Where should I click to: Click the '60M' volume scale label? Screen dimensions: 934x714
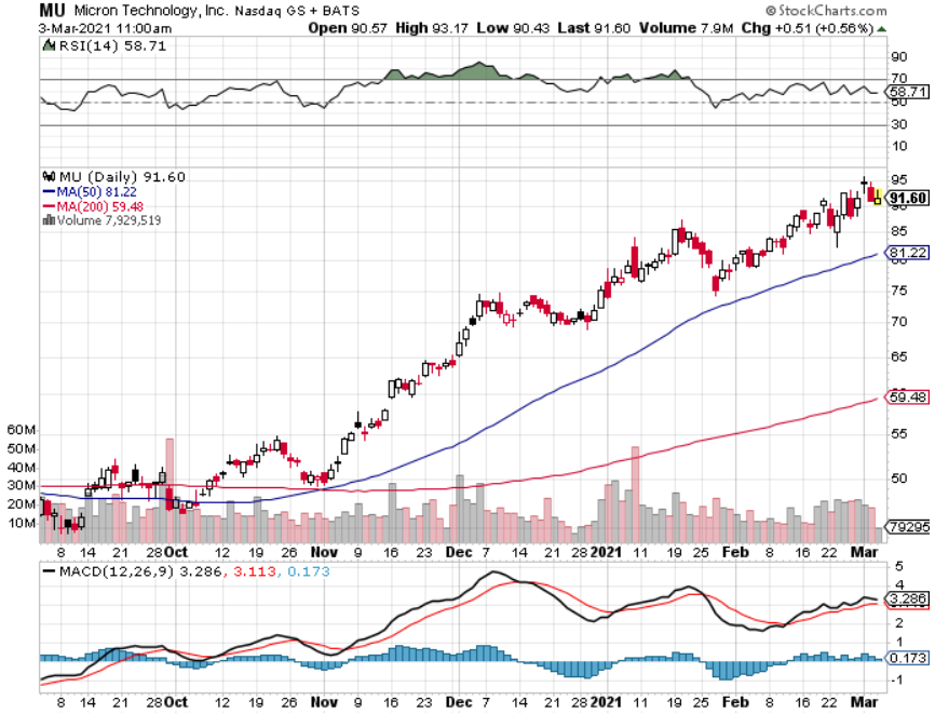[21, 430]
